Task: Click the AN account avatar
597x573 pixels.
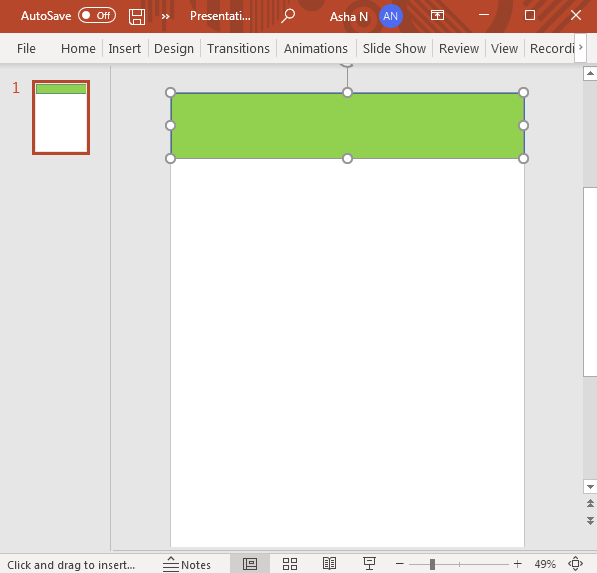Action: pyautogui.click(x=391, y=16)
